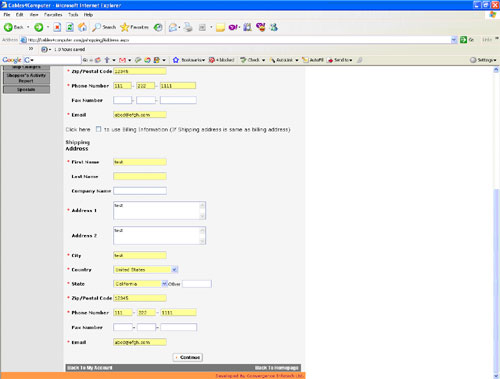Click the Print icon in toolbar

tap(188, 27)
